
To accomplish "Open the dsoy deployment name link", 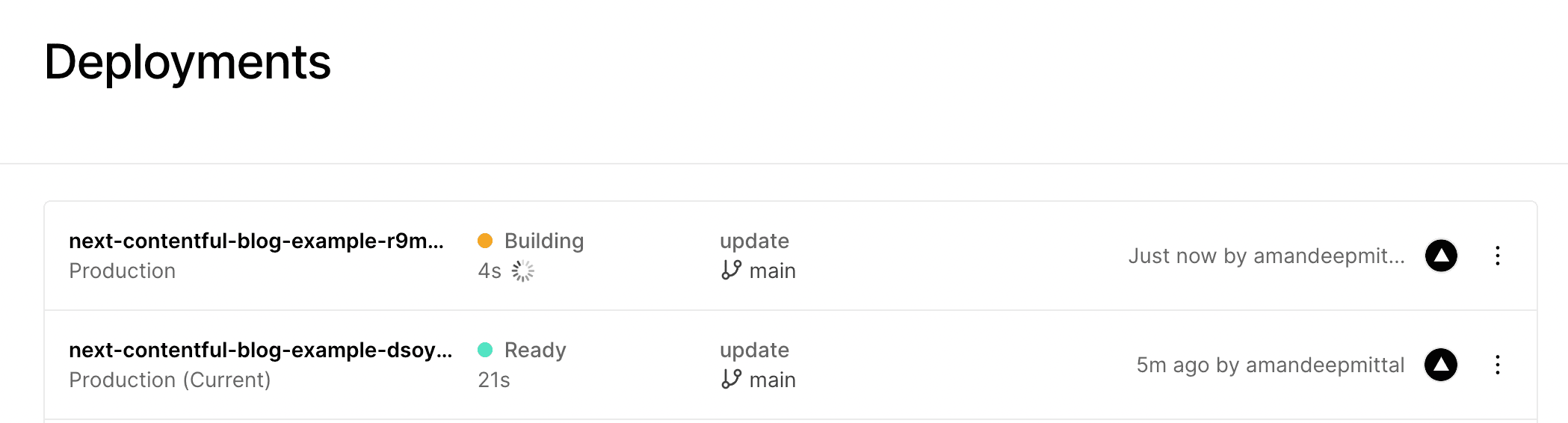I will tap(260, 350).
